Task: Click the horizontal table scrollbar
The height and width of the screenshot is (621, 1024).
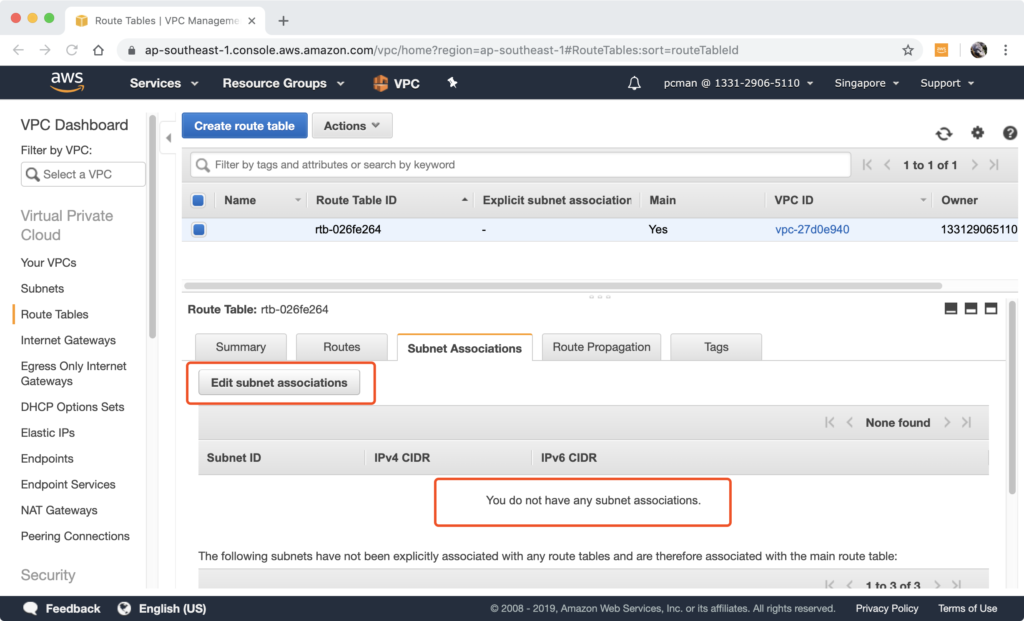Action: pos(563,285)
